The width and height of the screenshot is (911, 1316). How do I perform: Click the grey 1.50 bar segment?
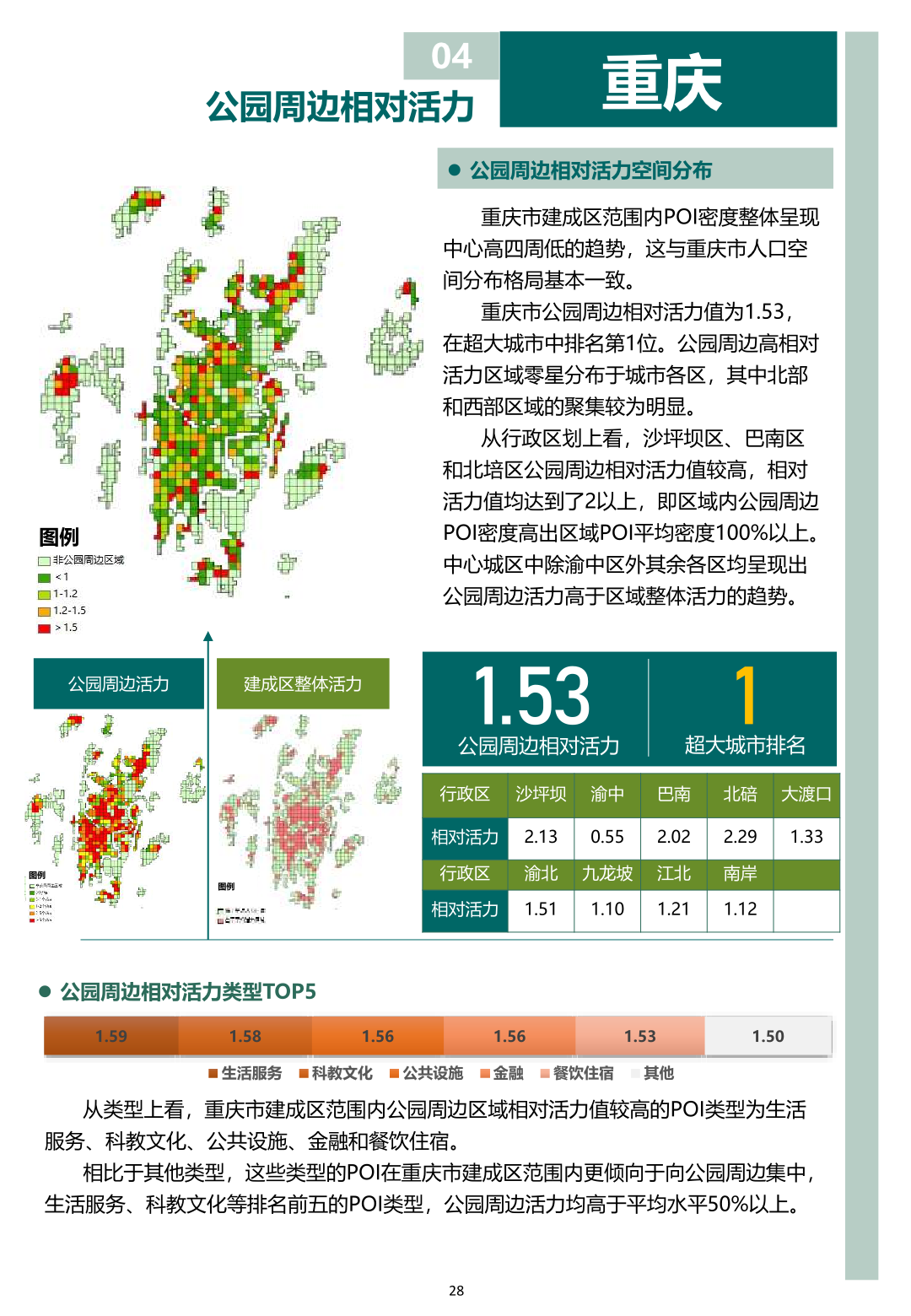768,1037
